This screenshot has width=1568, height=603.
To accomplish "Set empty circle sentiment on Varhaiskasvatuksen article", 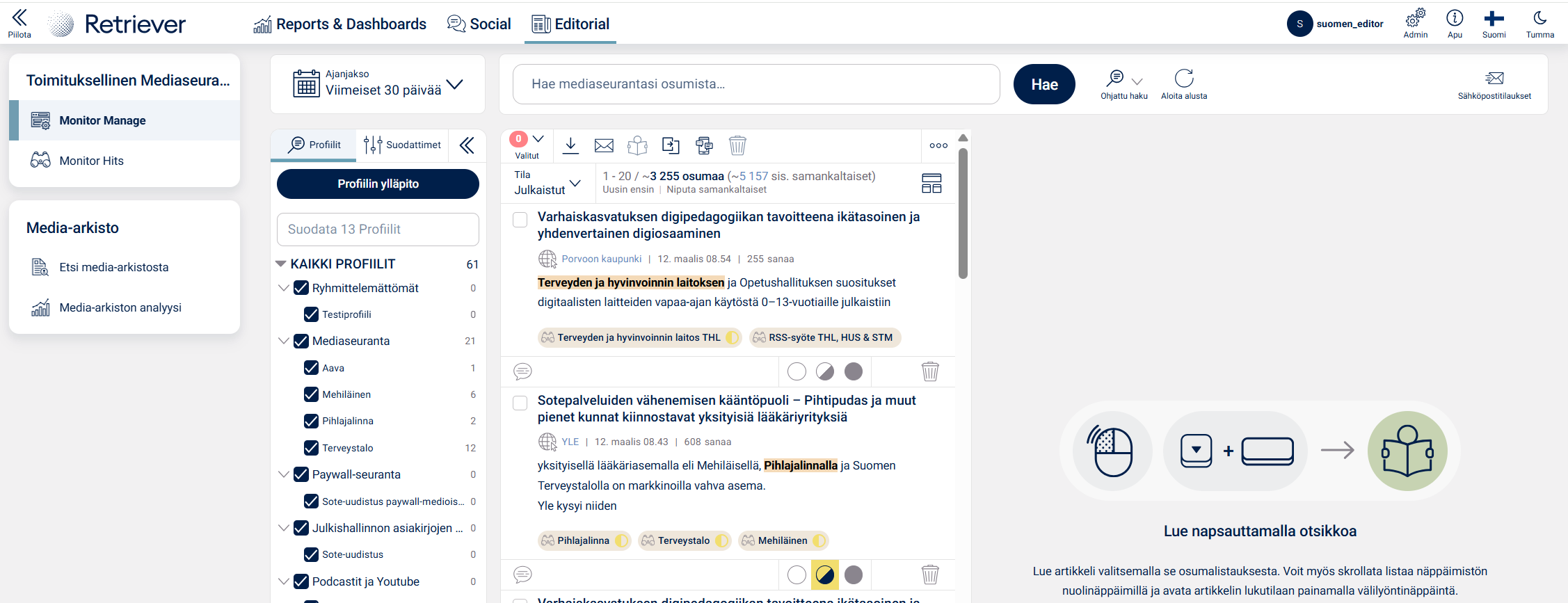I will click(797, 371).
